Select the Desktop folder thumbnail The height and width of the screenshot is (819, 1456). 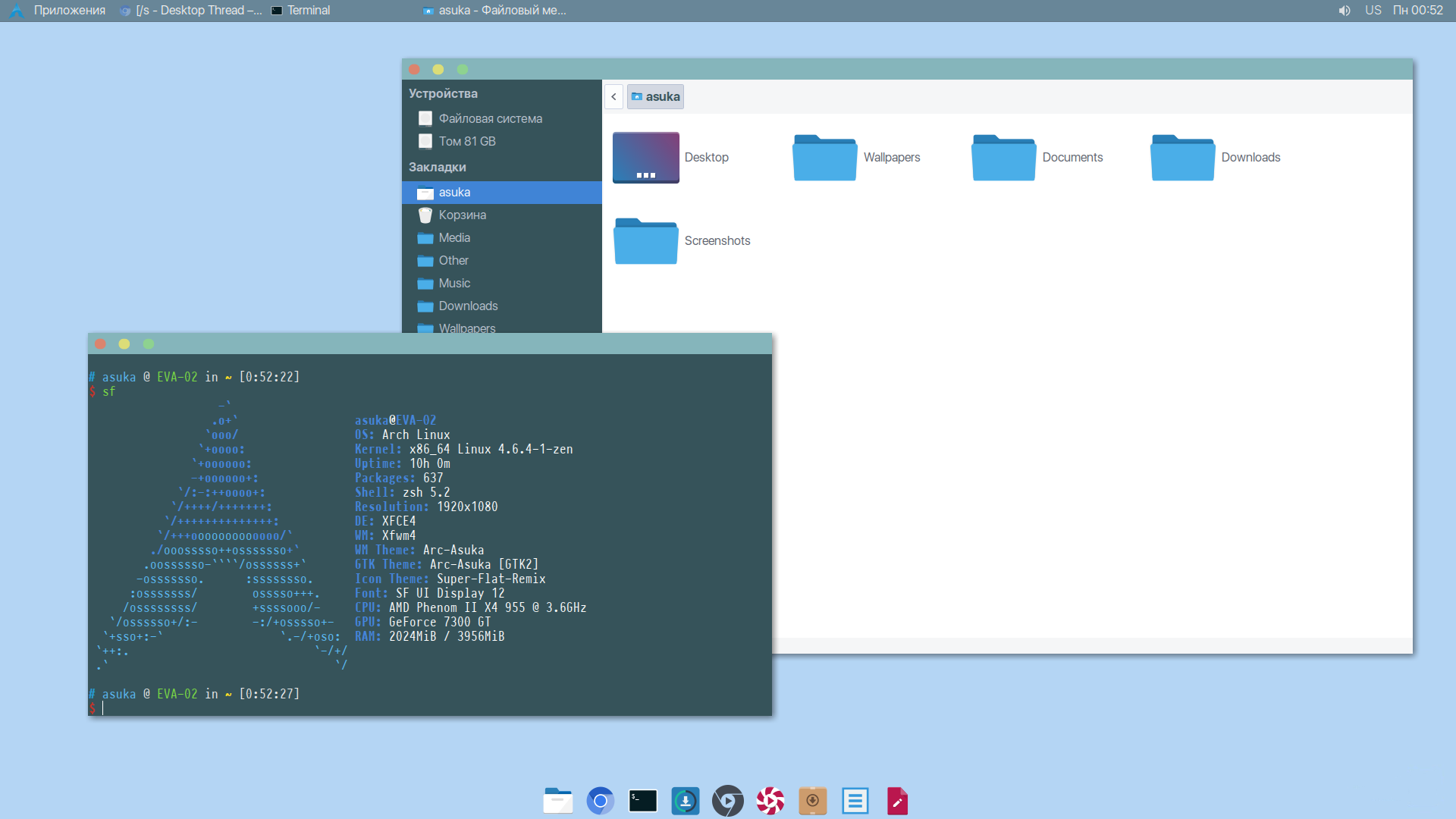point(646,158)
